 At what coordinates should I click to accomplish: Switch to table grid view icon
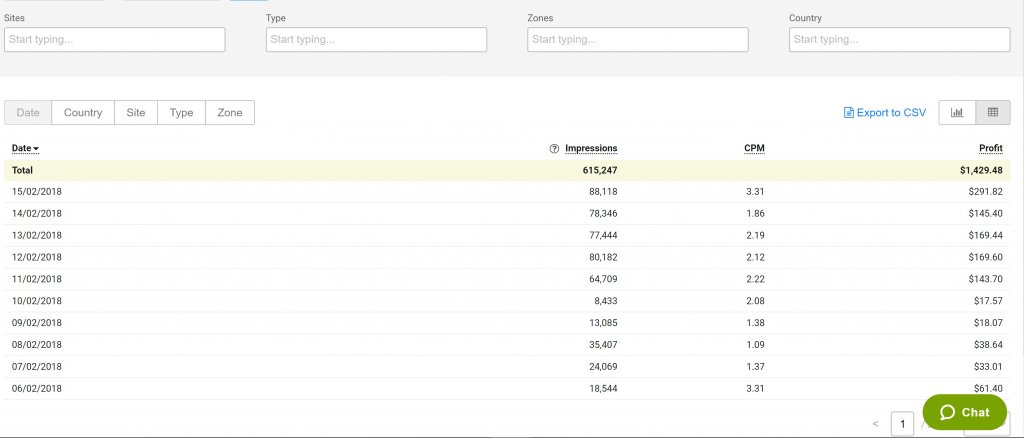click(993, 113)
